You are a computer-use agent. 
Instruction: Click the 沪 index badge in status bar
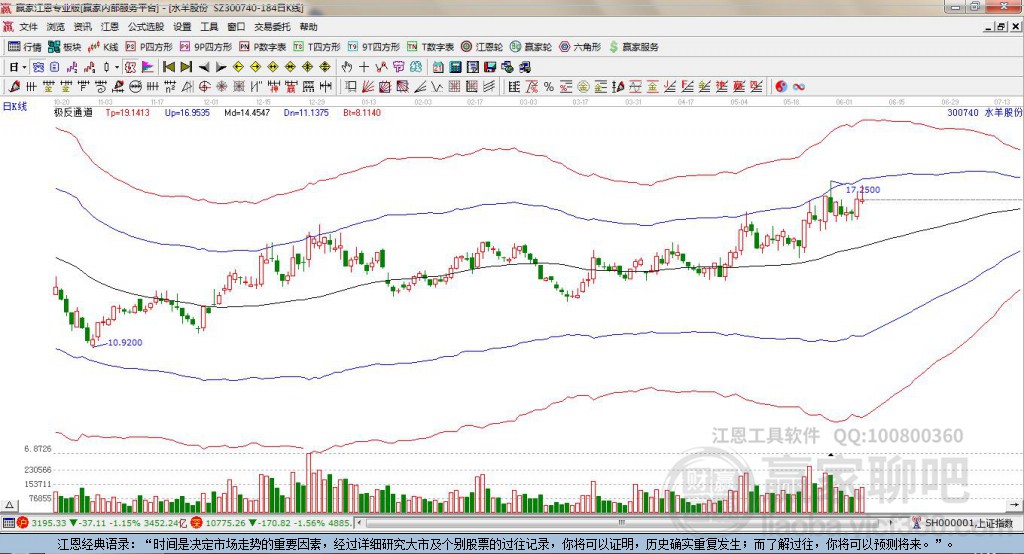click(x=22, y=523)
